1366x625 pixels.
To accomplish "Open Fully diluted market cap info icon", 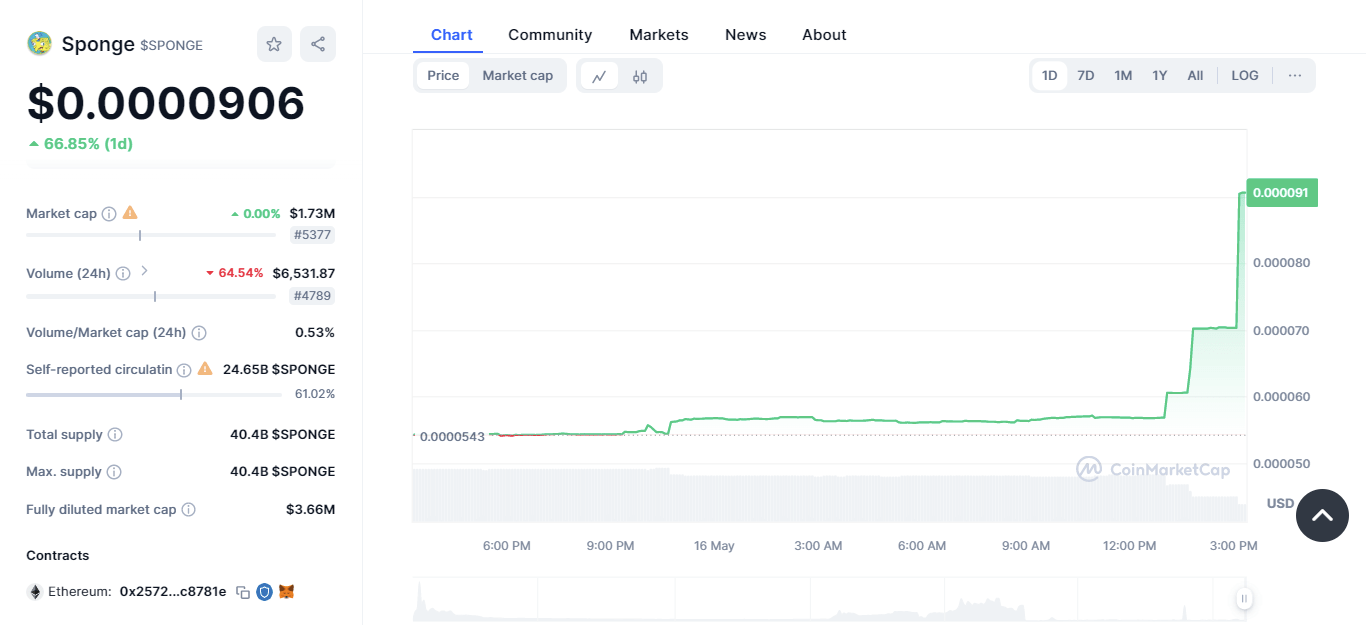I will [x=188, y=510].
